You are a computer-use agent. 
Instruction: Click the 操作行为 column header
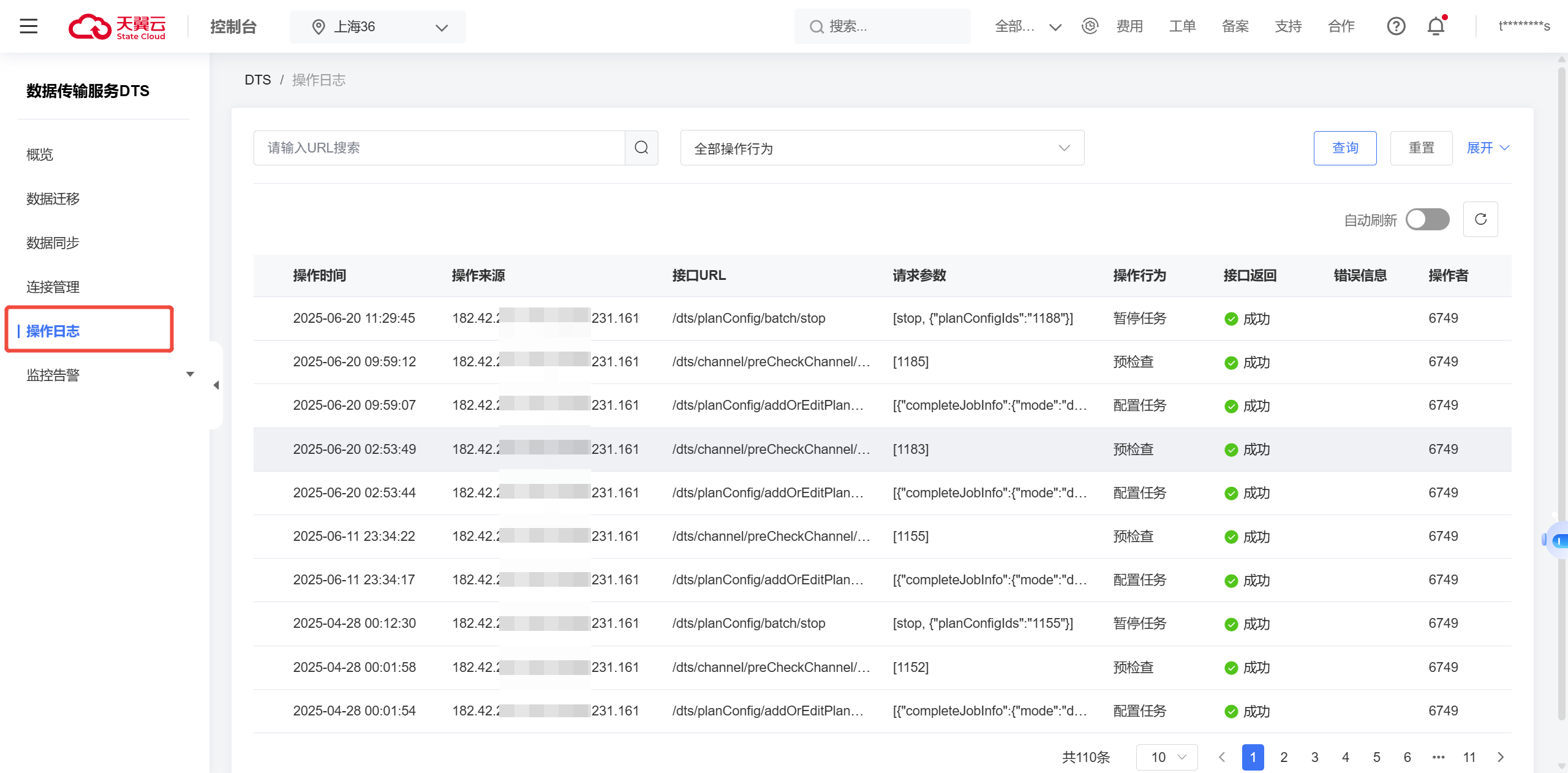pos(1140,276)
